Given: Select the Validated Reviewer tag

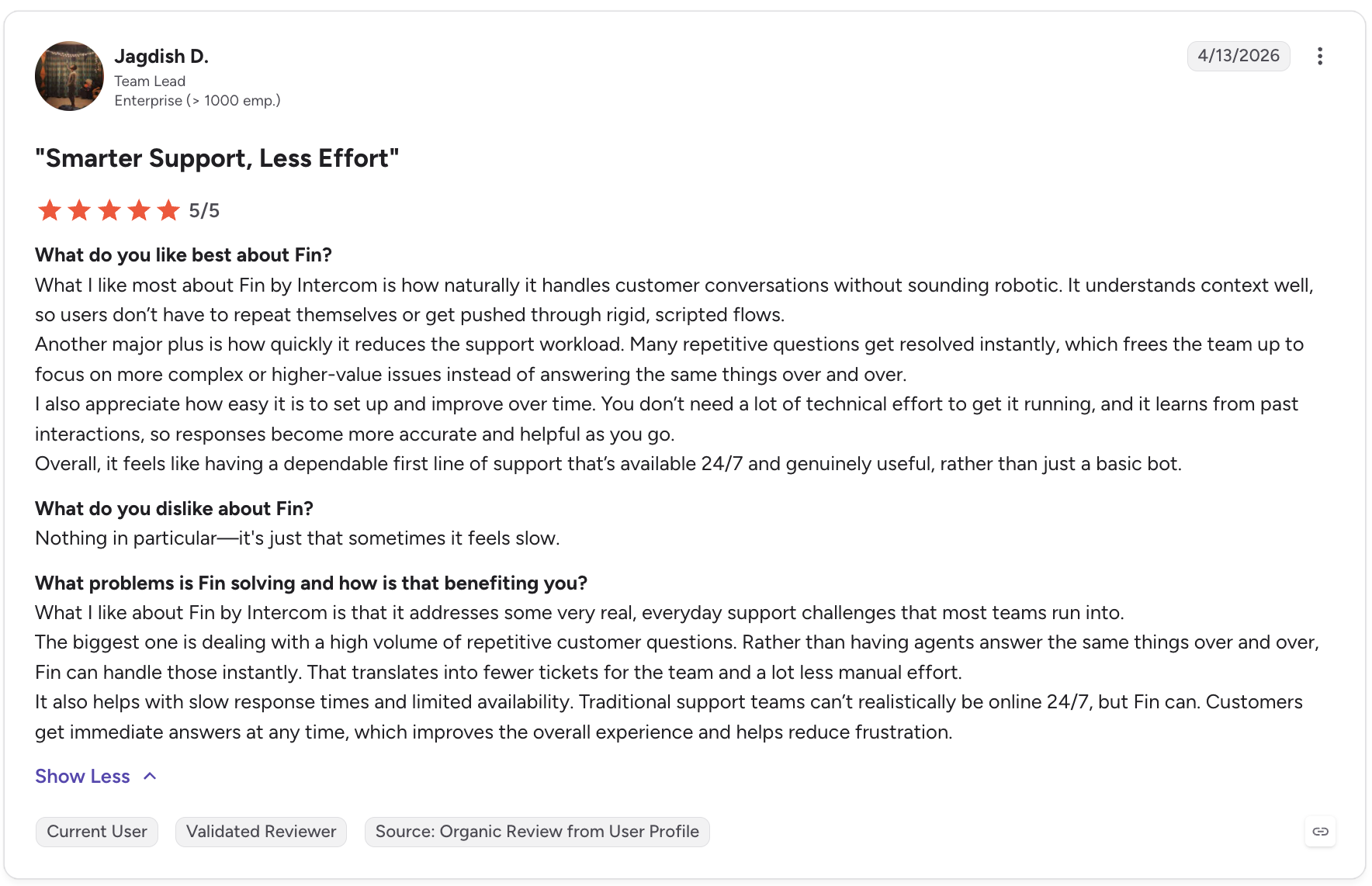Looking at the screenshot, I should click(261, 832).
